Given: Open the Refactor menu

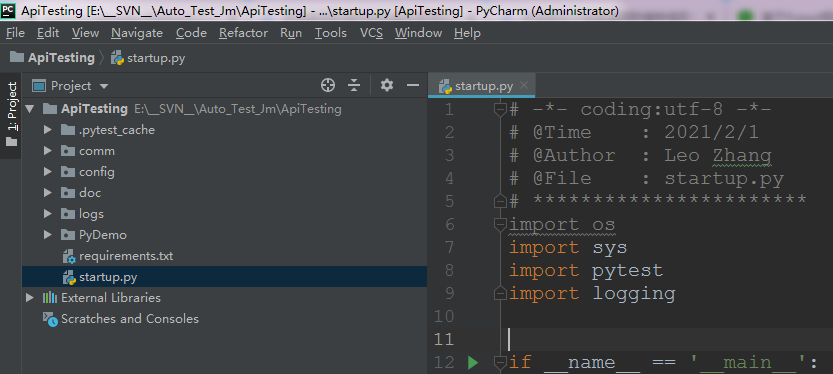Looking at the screenshot, I should 243,33.
